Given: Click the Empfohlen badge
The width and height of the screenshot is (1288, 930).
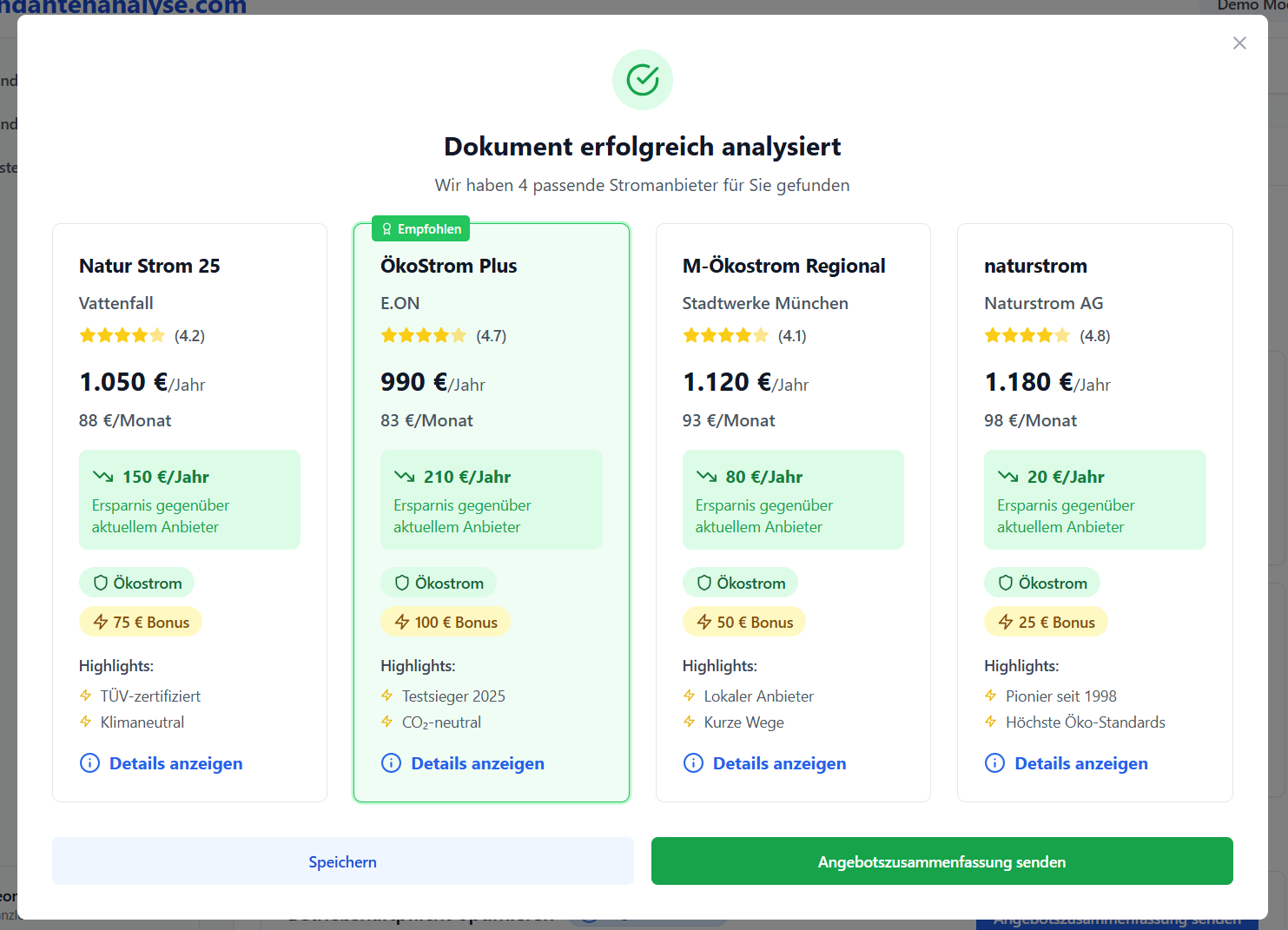Looking at the screenshot, I should click(421, 229).
